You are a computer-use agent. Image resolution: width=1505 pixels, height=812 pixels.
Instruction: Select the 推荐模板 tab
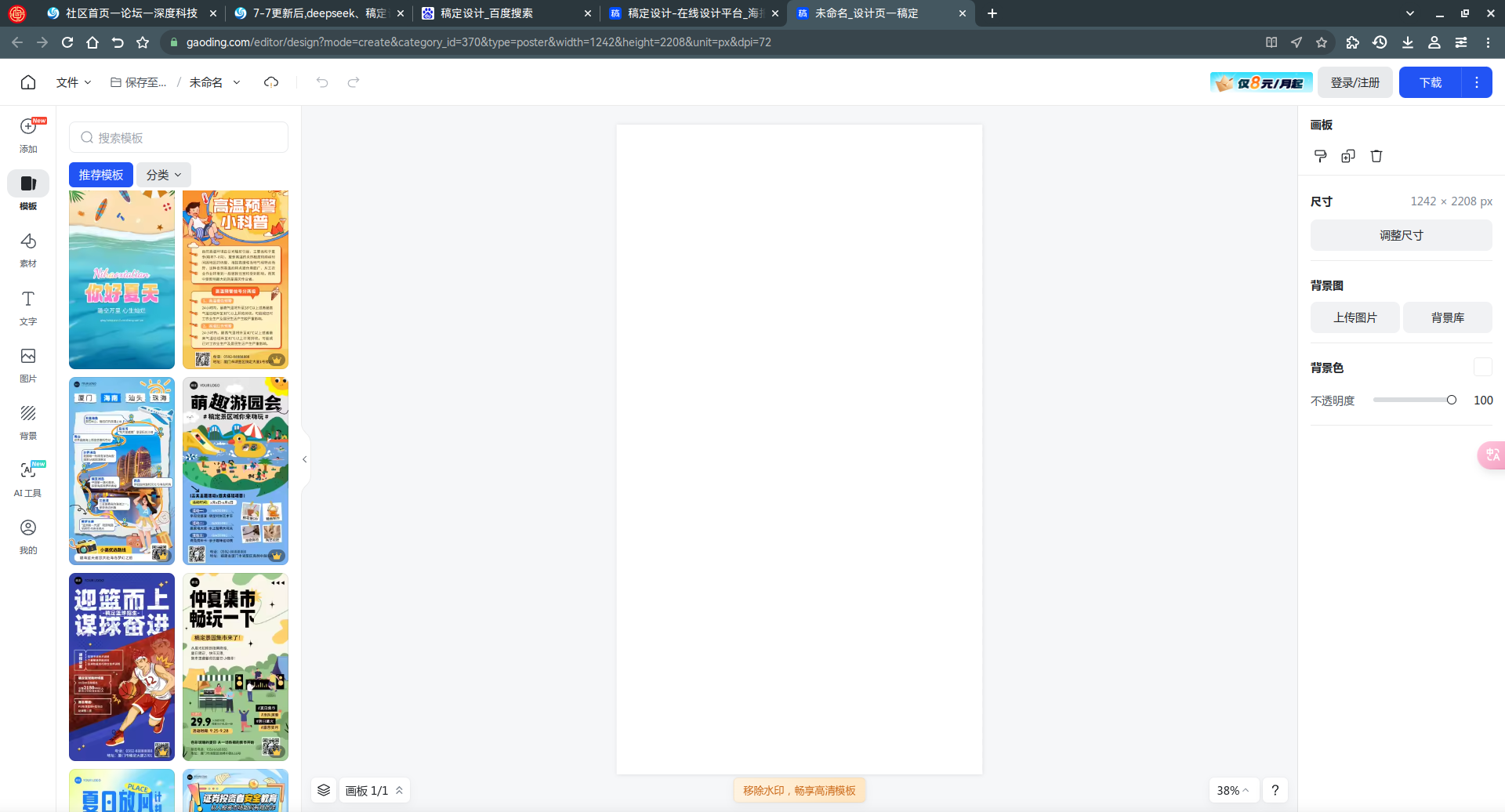tap(101, 175)
